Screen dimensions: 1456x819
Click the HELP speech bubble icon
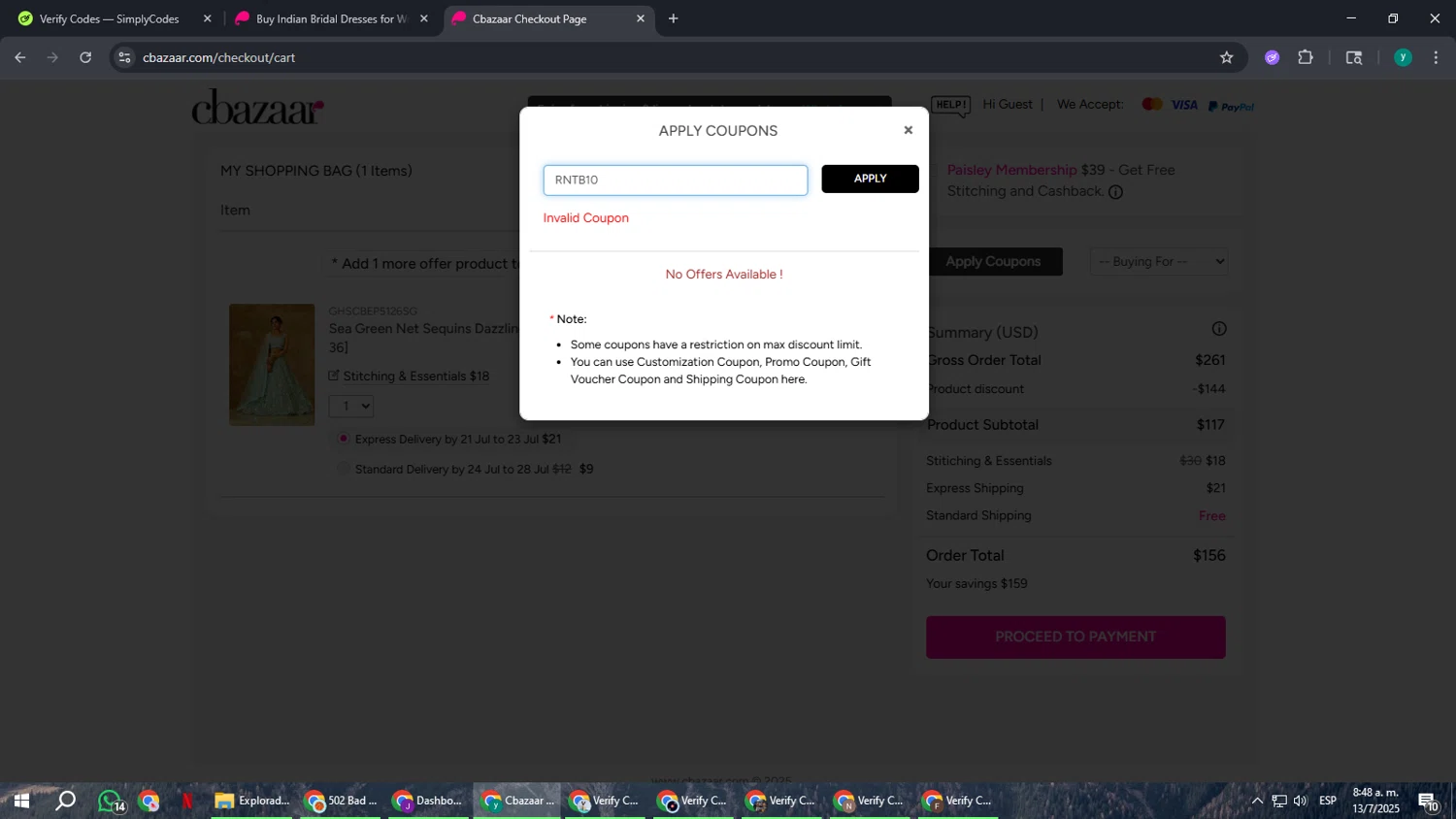[950, 105]
